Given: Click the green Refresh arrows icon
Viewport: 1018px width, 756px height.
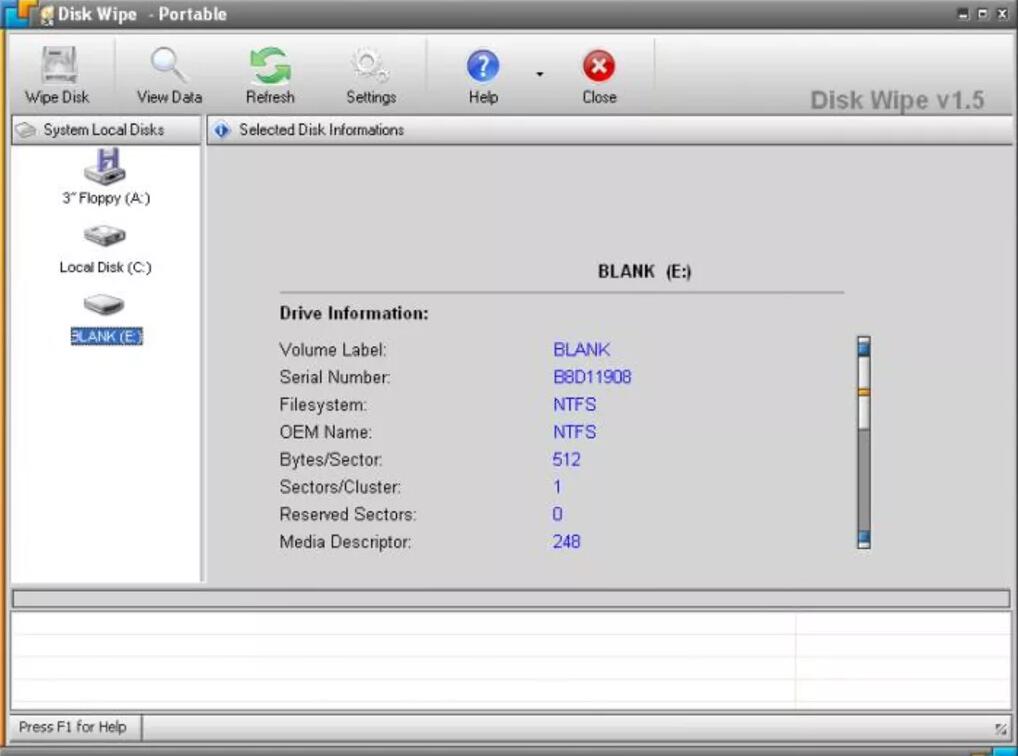Looking at the screenshot, I should (x=270, y=66).
